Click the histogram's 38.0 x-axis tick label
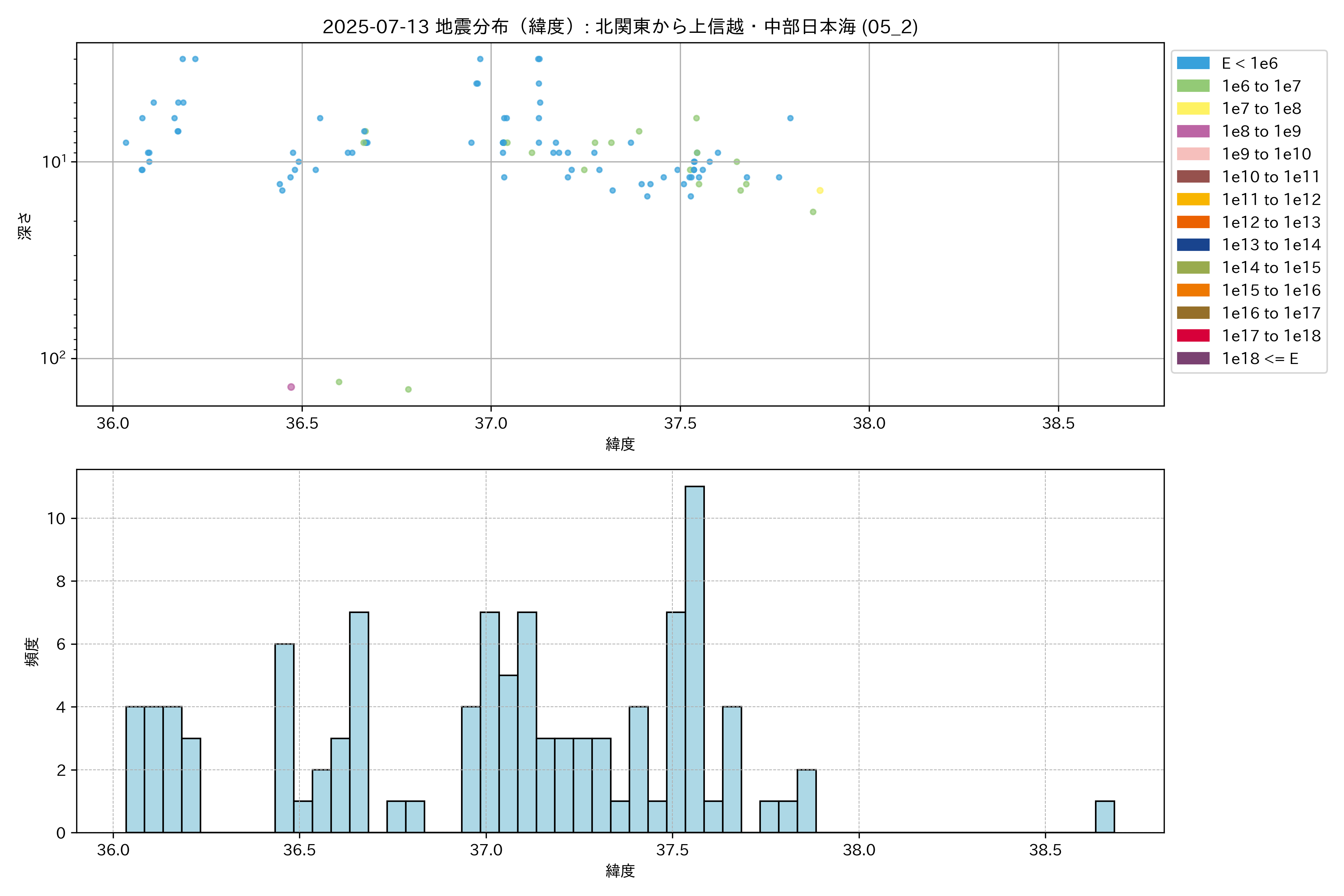This screenshot has width=1344, height=896. (x=859, y=850)
